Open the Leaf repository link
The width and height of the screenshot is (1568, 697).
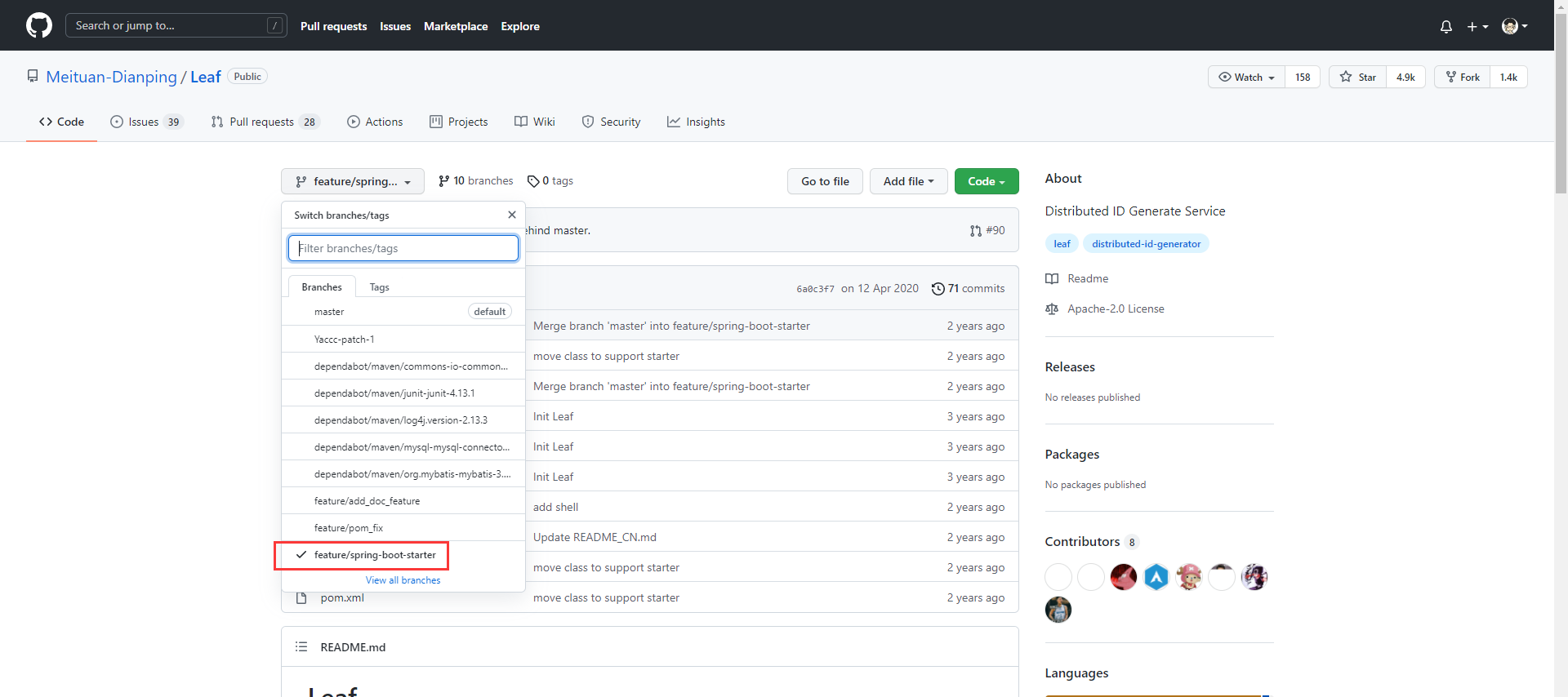pos(206,77)
